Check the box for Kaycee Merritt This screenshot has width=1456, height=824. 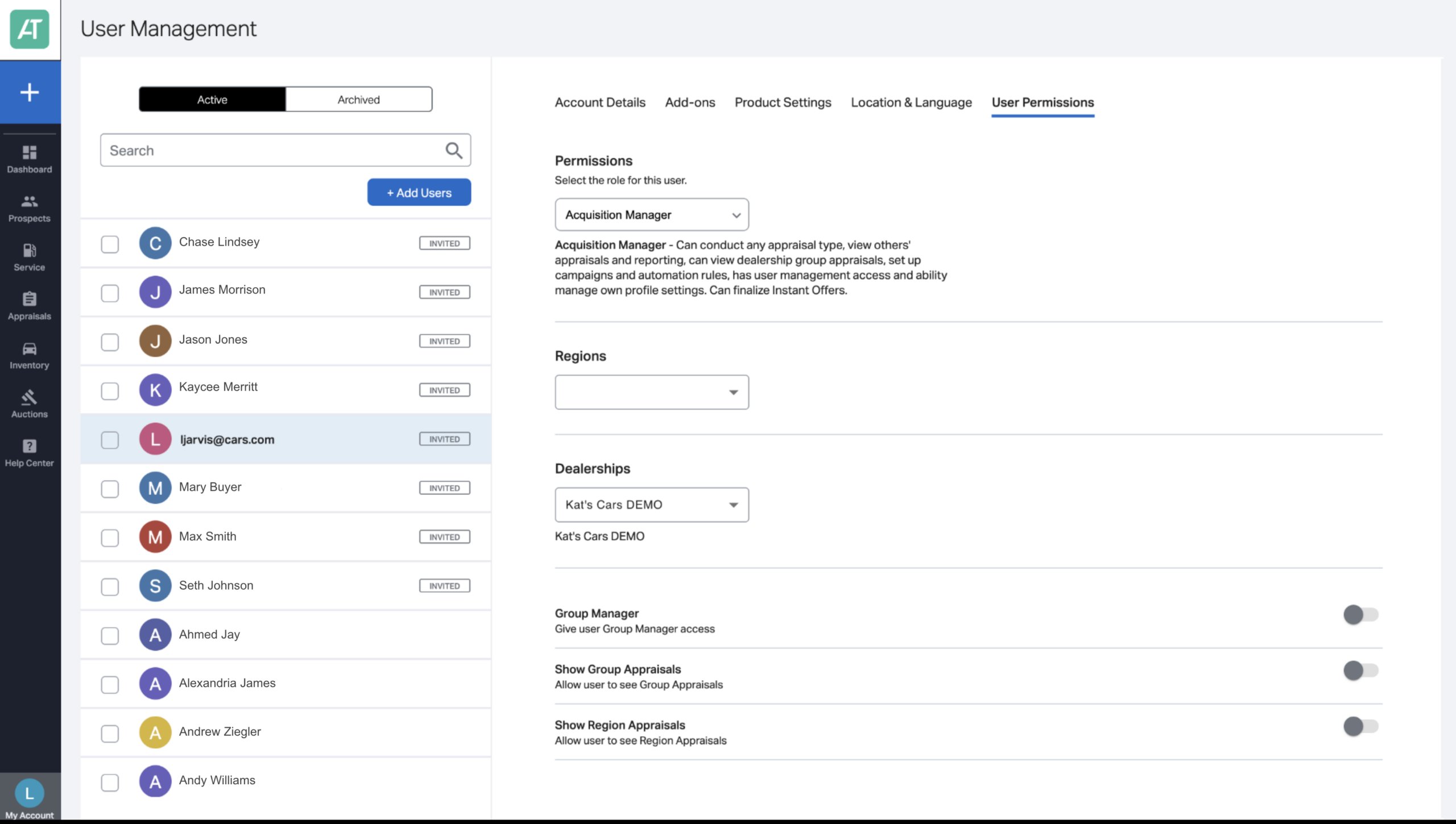click(110, 391)
